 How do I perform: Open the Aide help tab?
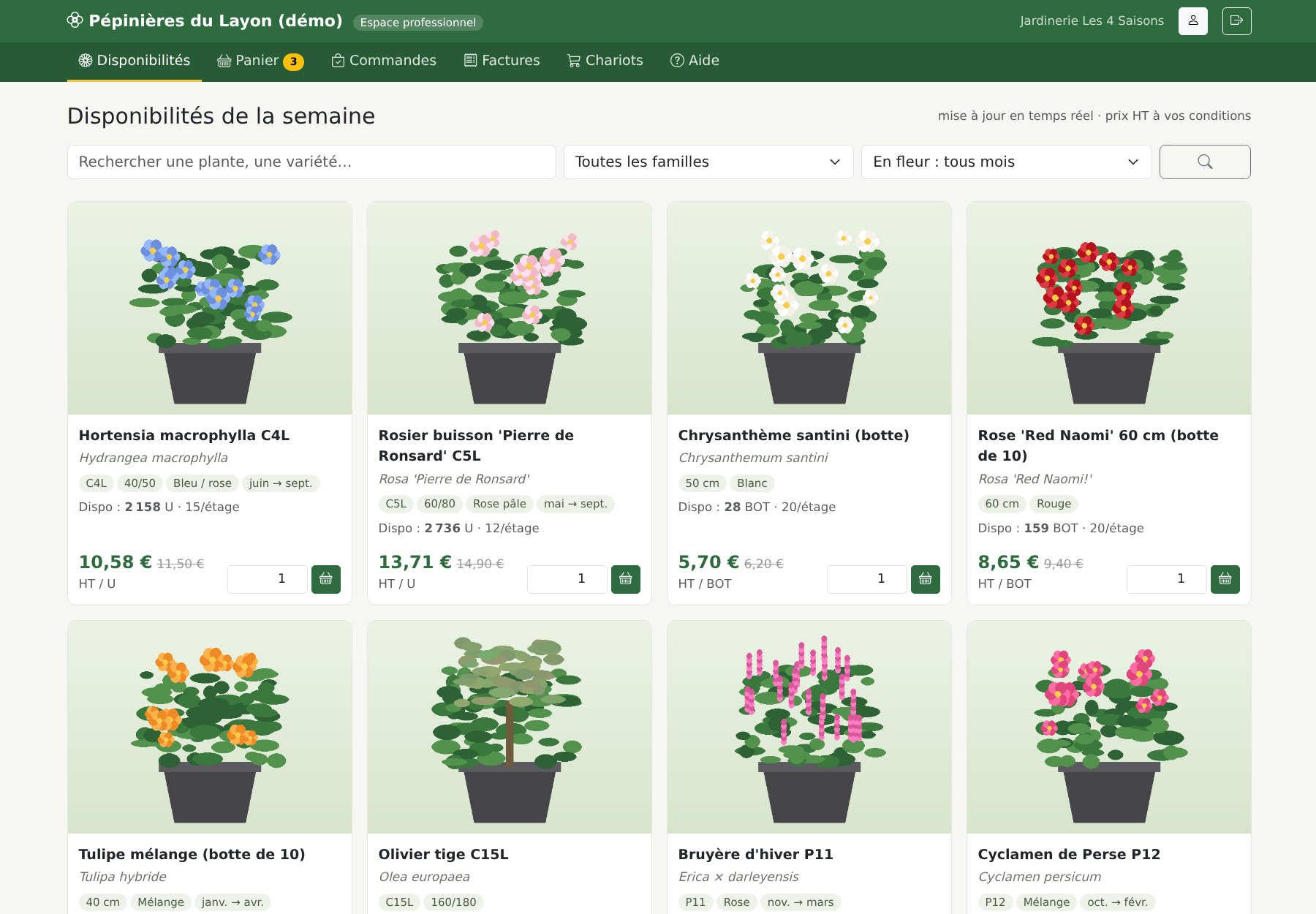(x=695, y=61)
